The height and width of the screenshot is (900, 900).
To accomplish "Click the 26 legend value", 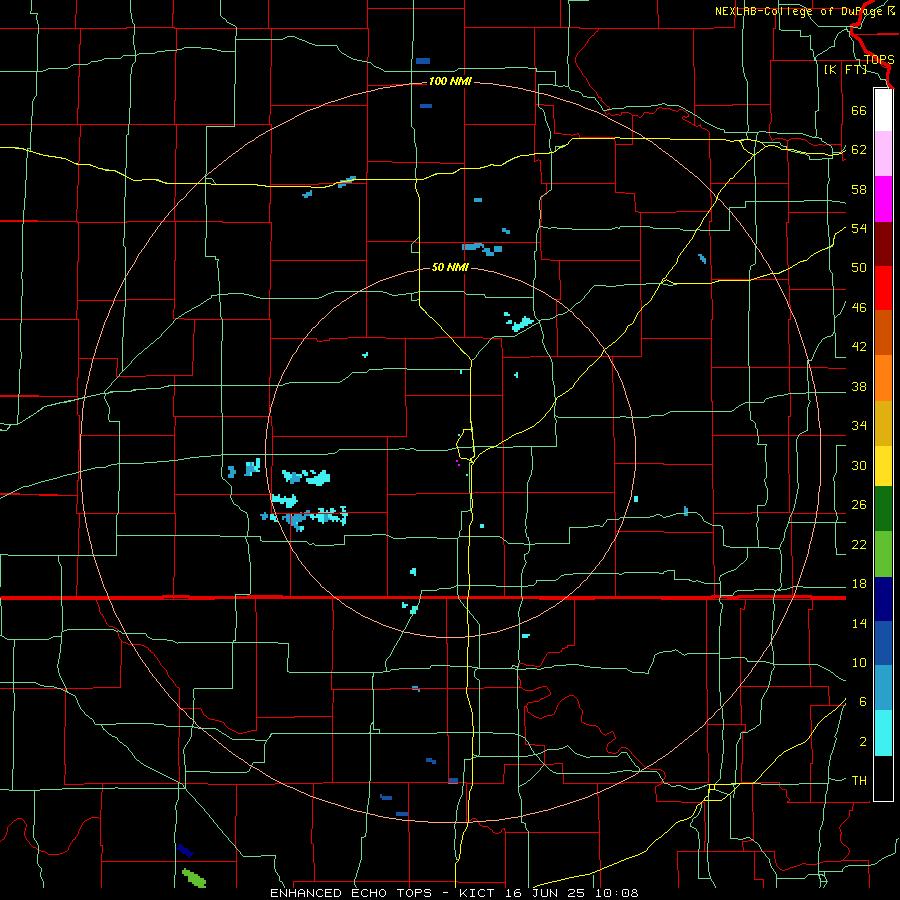I will pos(859,505).
